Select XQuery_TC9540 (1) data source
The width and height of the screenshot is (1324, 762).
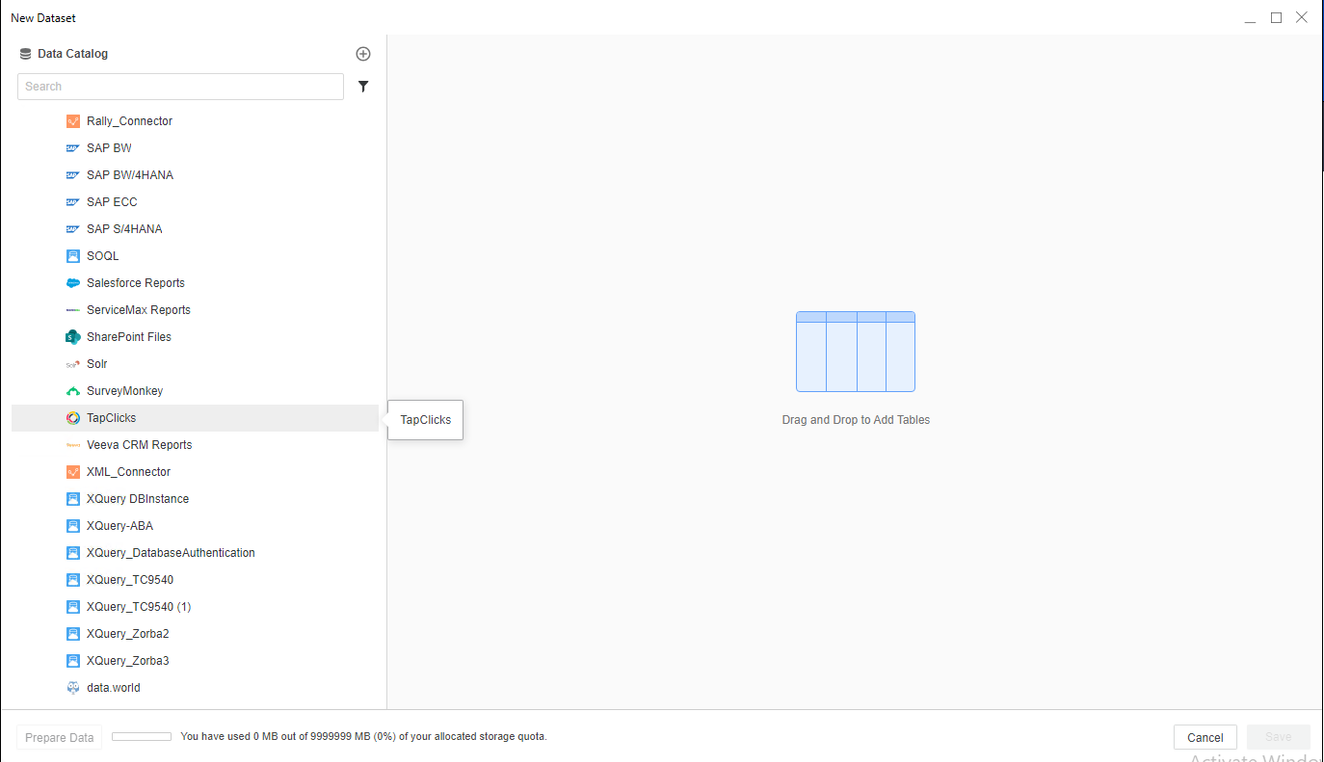point(138,607)
